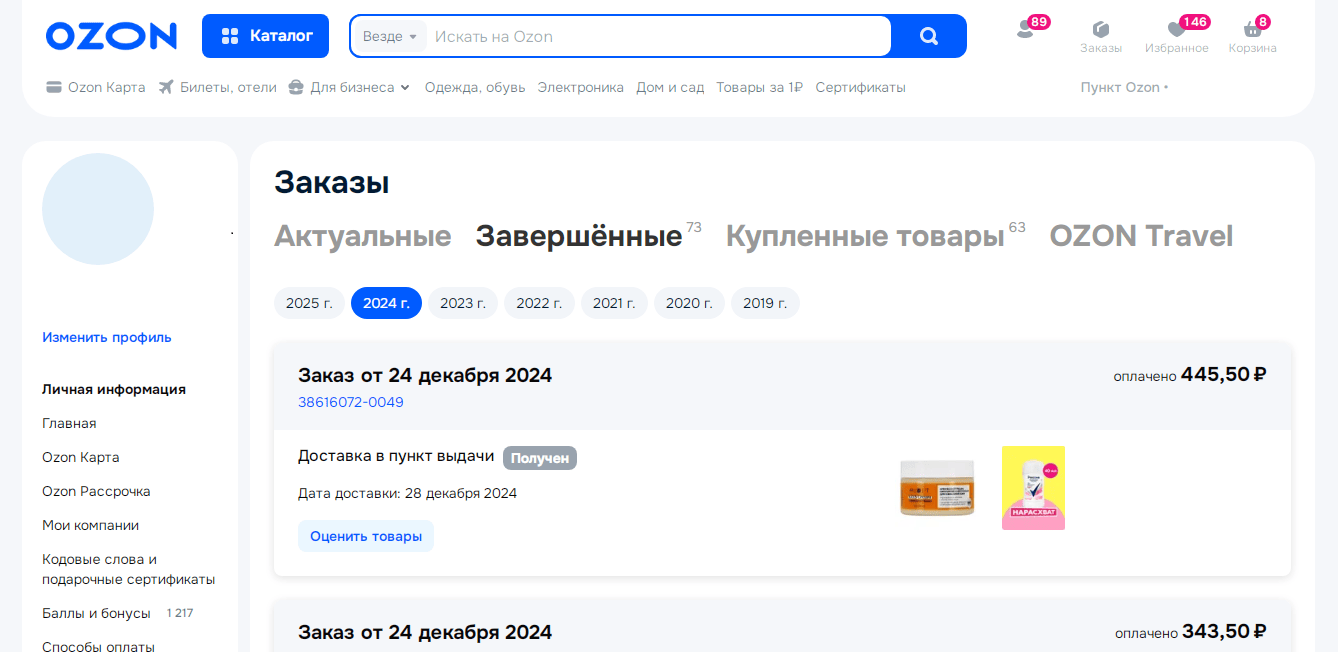The image size is (1338, 652).
Task: Switch to the Актуальные tab
Action: pyautogui.click(x=363, y=236)
